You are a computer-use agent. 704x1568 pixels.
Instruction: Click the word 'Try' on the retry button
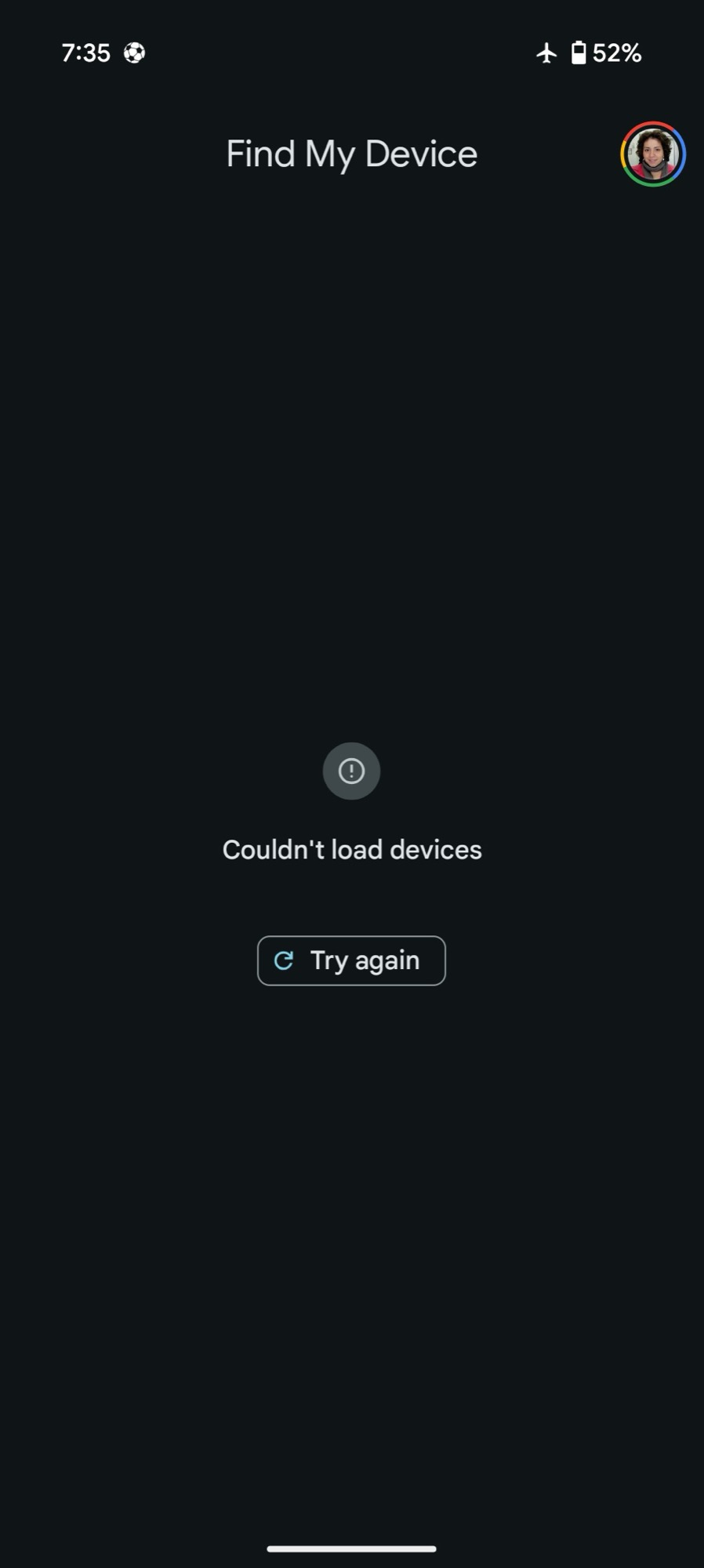(328, 961)
